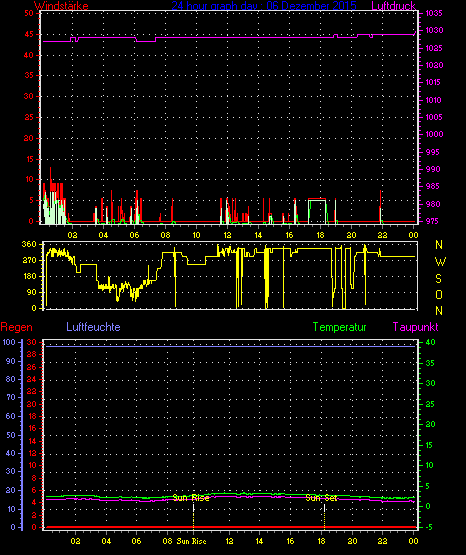
Task: Click the Regen legend label
Action: coord(16,327)
